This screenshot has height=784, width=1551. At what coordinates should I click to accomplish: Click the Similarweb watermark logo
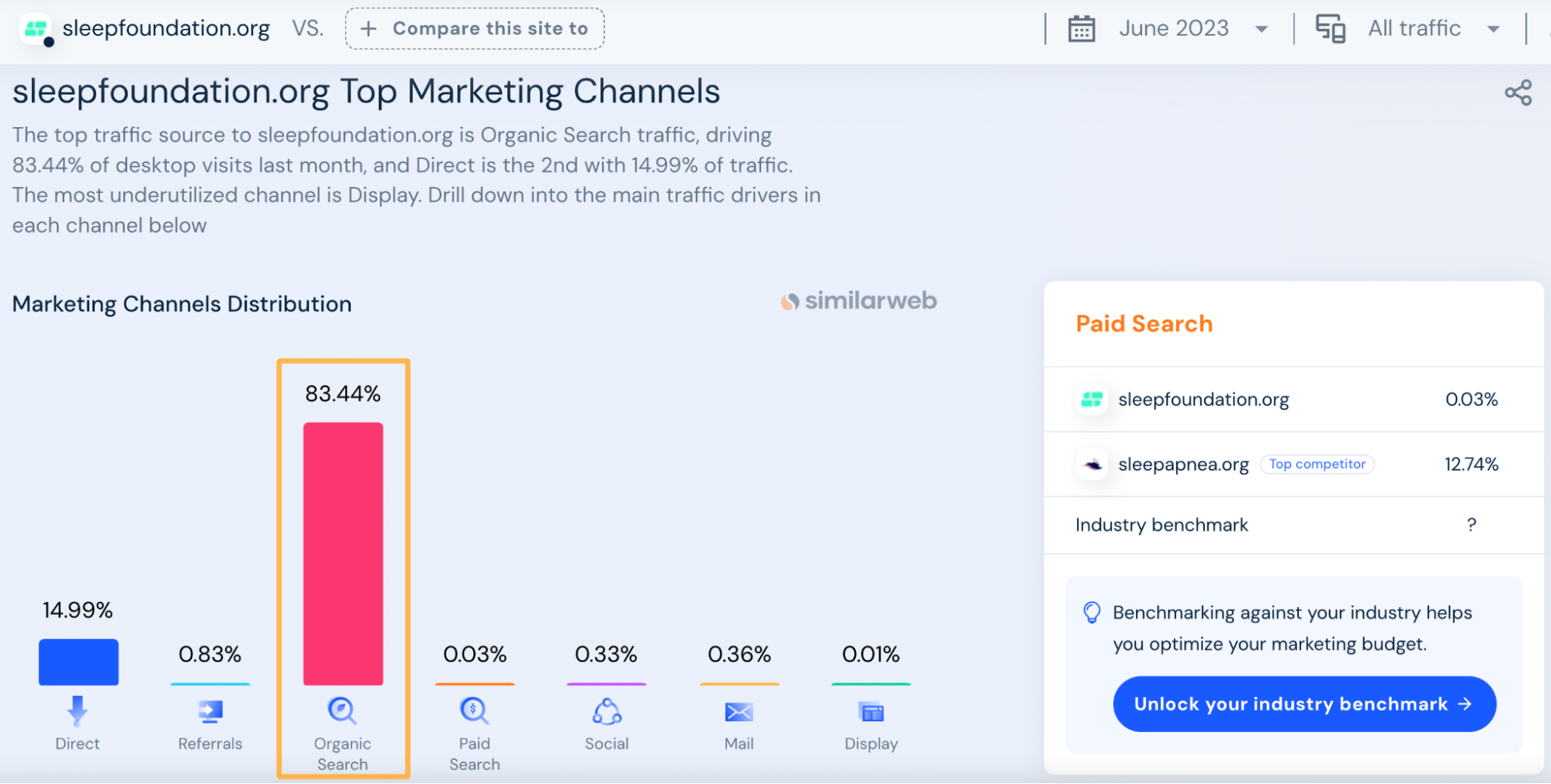click(x=857, y=301)
